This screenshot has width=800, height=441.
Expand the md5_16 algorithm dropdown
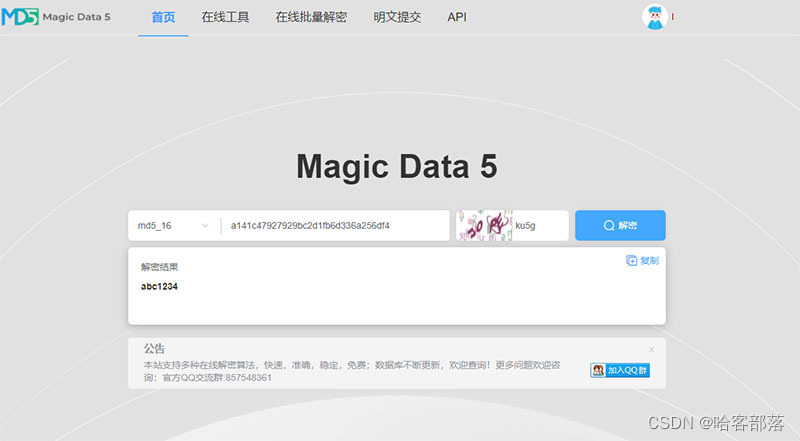click(173, 226)
